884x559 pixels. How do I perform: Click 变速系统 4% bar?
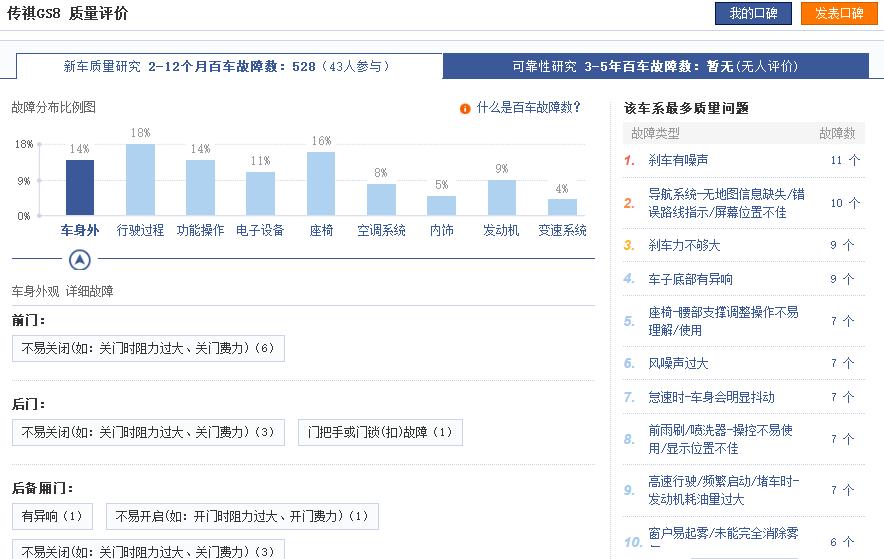(x=562, y=207)
